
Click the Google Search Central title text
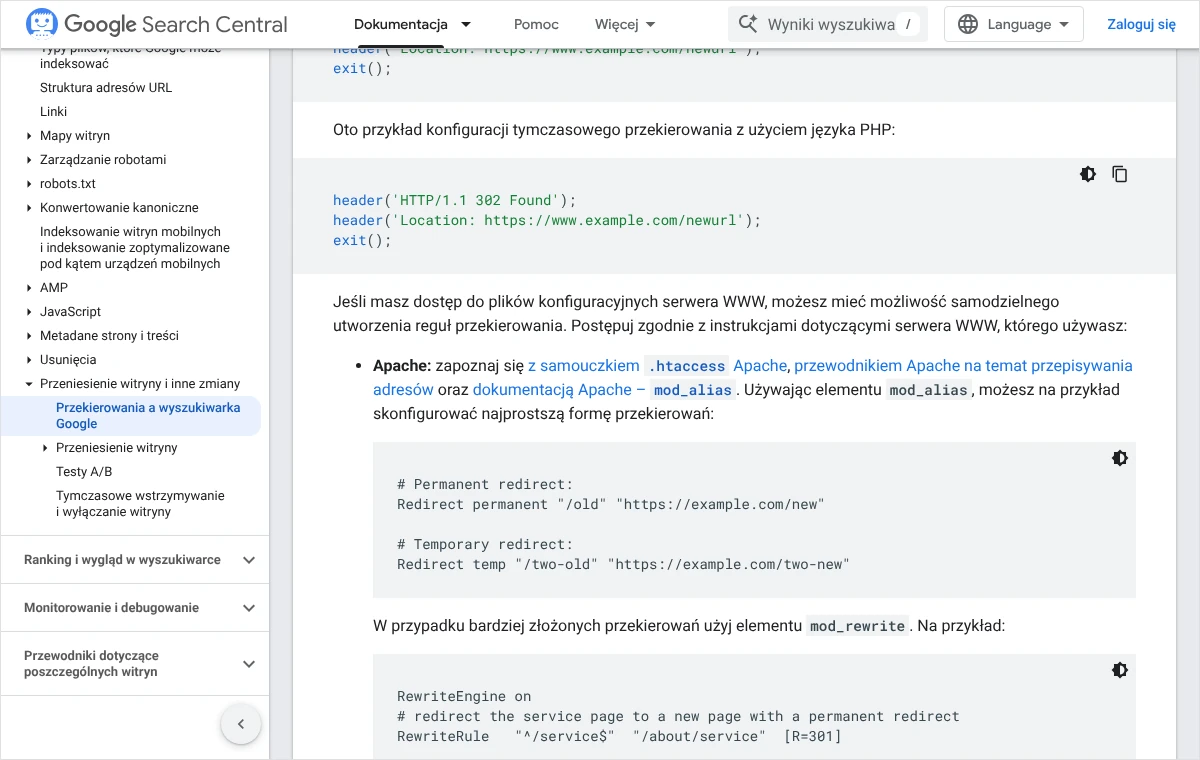coord(176,24)
